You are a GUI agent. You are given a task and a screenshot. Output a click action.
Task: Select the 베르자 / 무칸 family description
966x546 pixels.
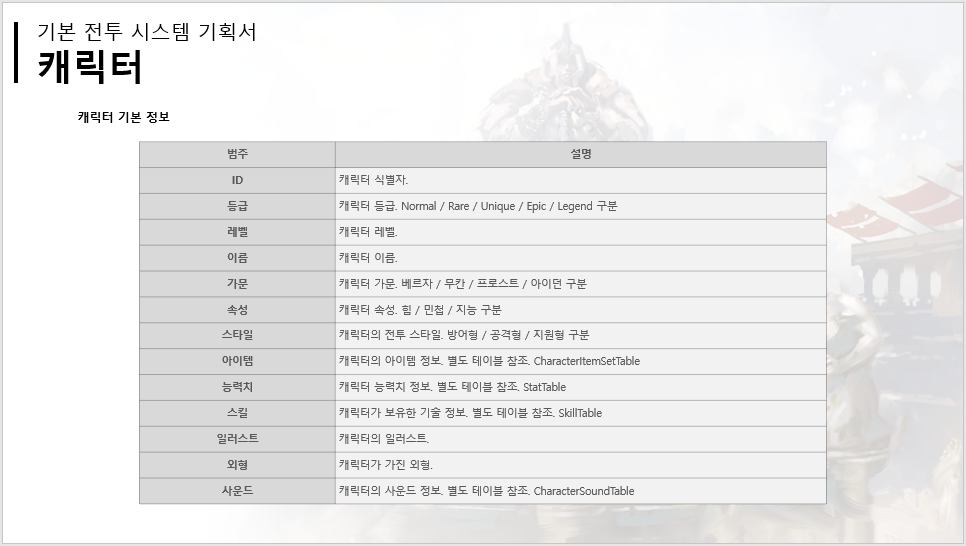(x=462, y=283)
